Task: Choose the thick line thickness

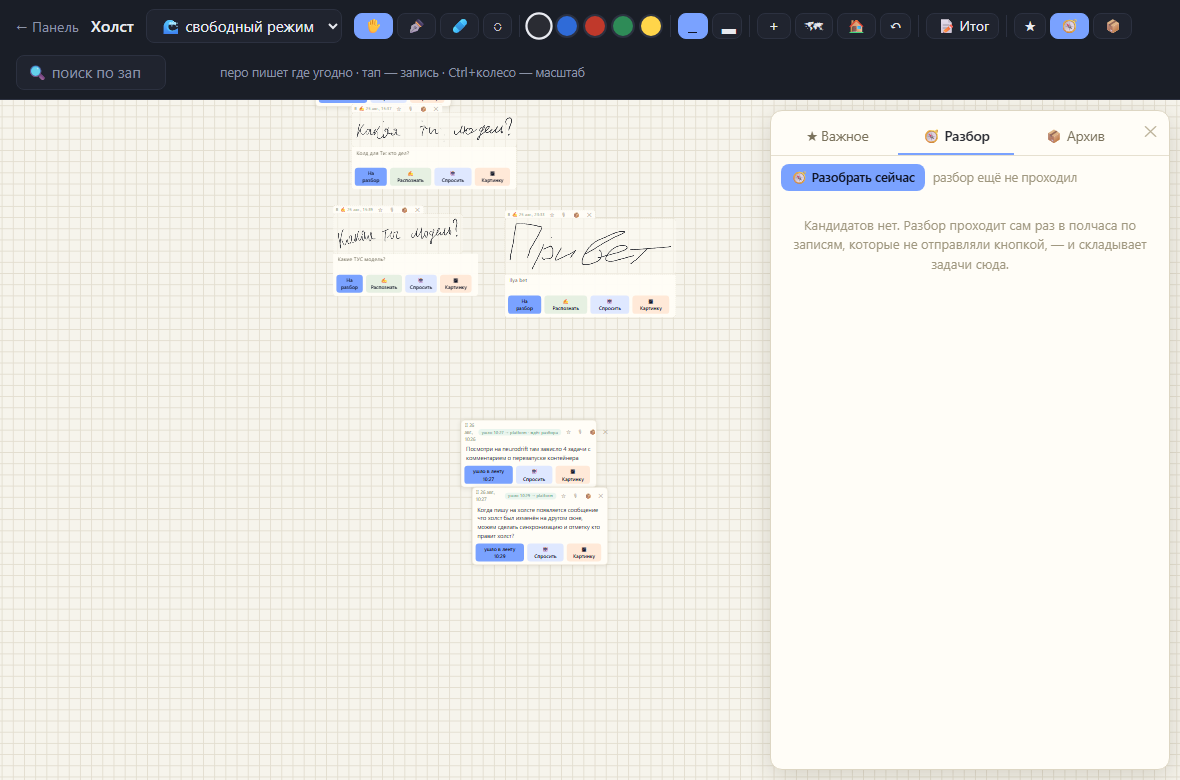Action: (x=728, y=26)
